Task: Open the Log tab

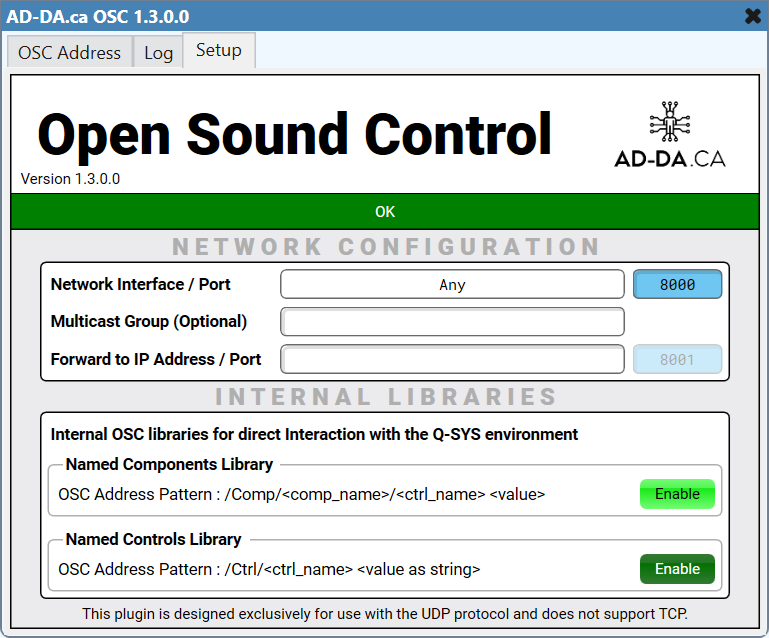Action: [158, 53]
